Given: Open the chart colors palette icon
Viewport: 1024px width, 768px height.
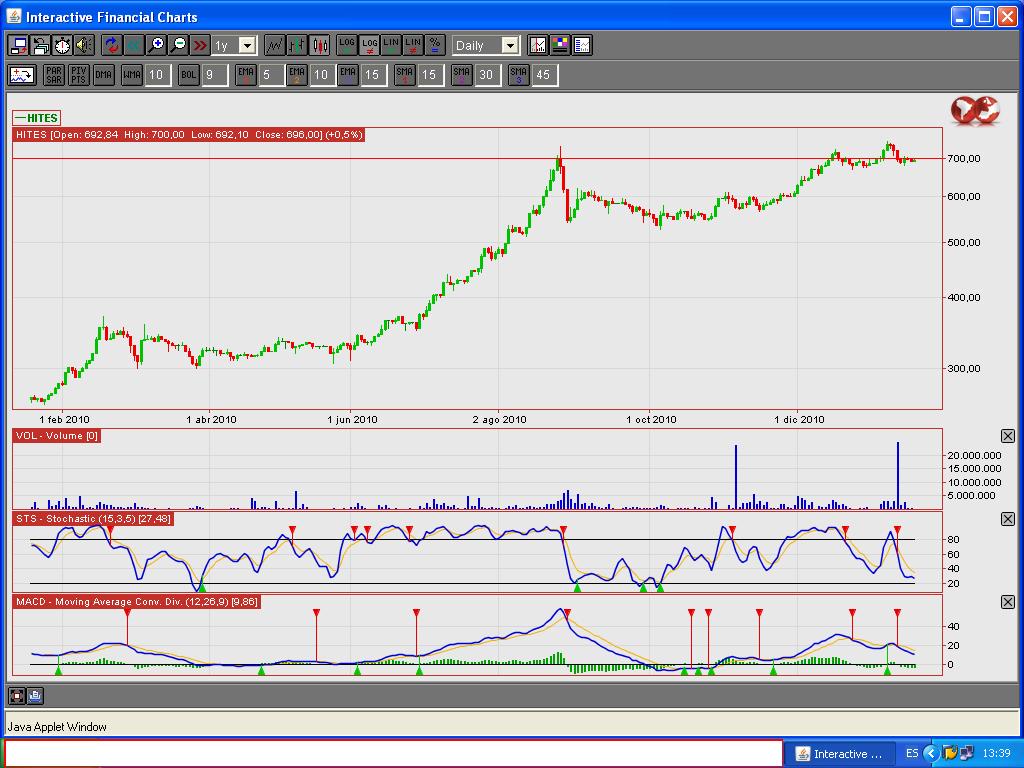Looking at the screenshot, I should click(x=559, y=45).
